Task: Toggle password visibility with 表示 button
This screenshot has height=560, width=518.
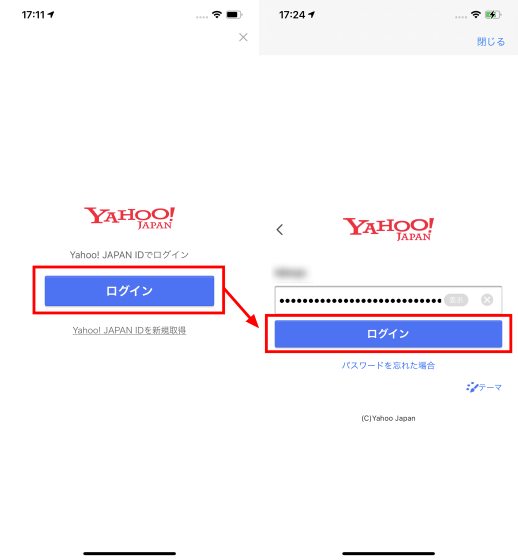Action: coord(456,300)
